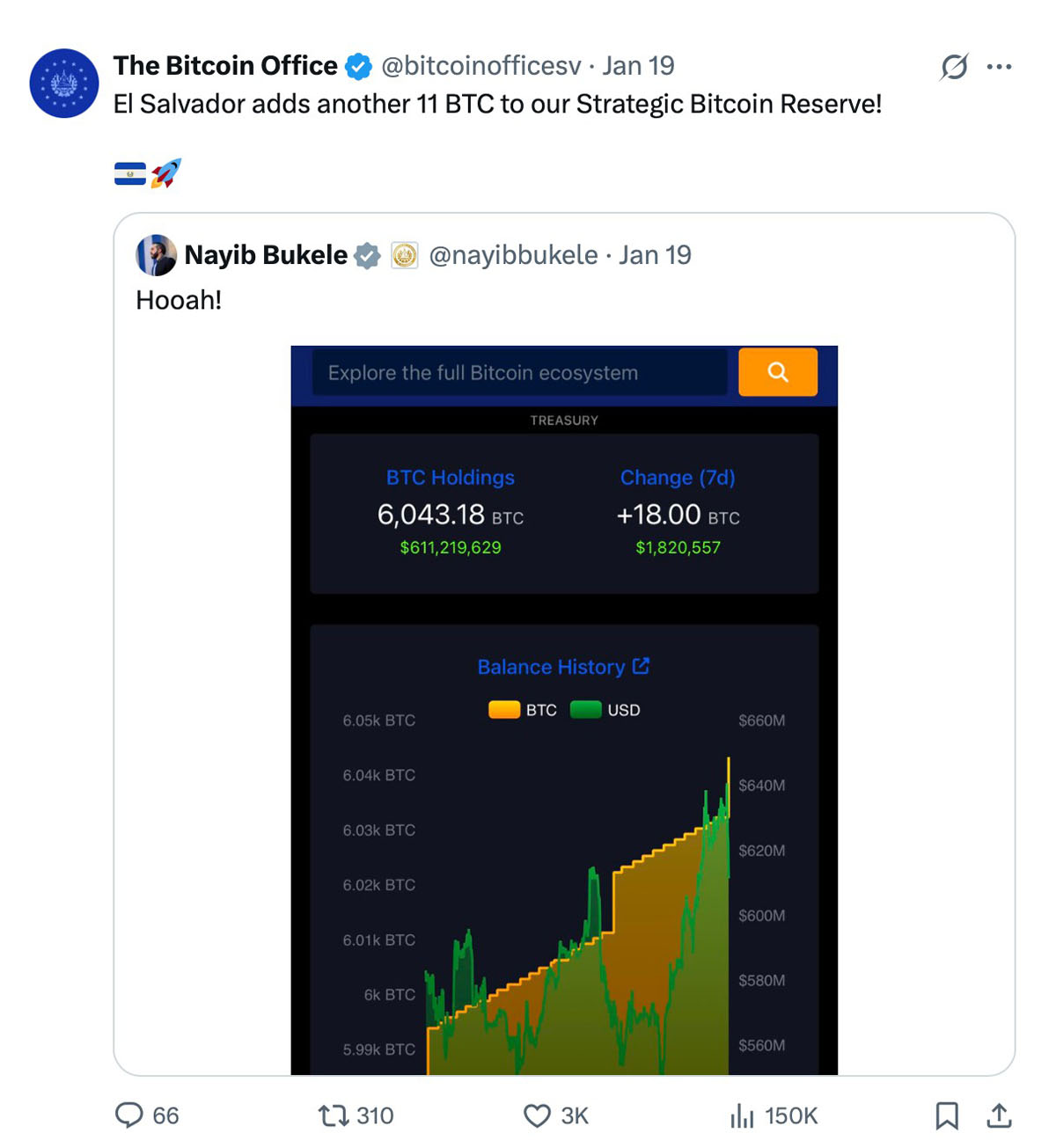The height and width of the screenshot is (1148, 1056).
Task: Like the tweet with the heart
Action: coord(539,1115)
